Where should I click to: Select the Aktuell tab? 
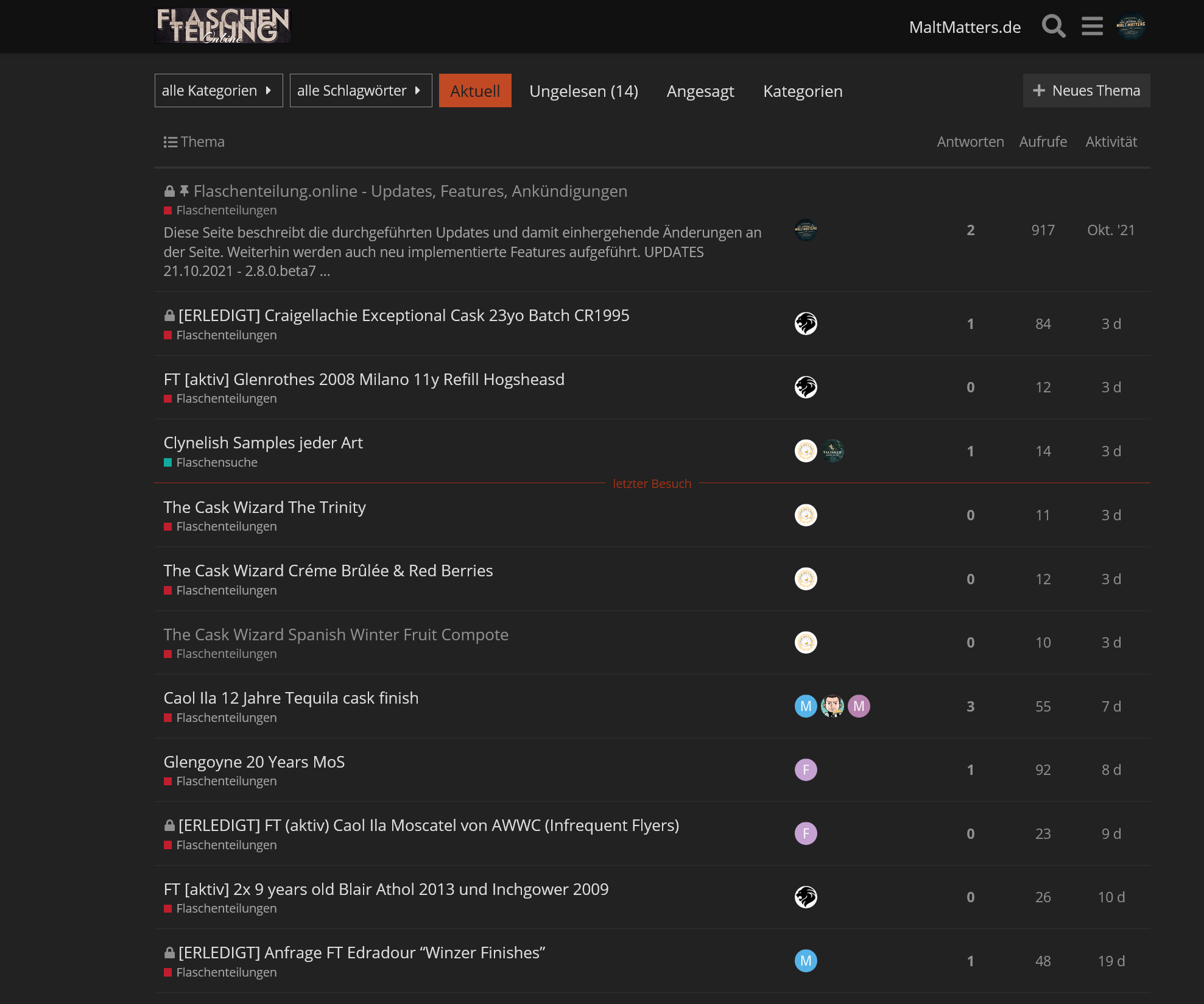click(x=475, y=91)
